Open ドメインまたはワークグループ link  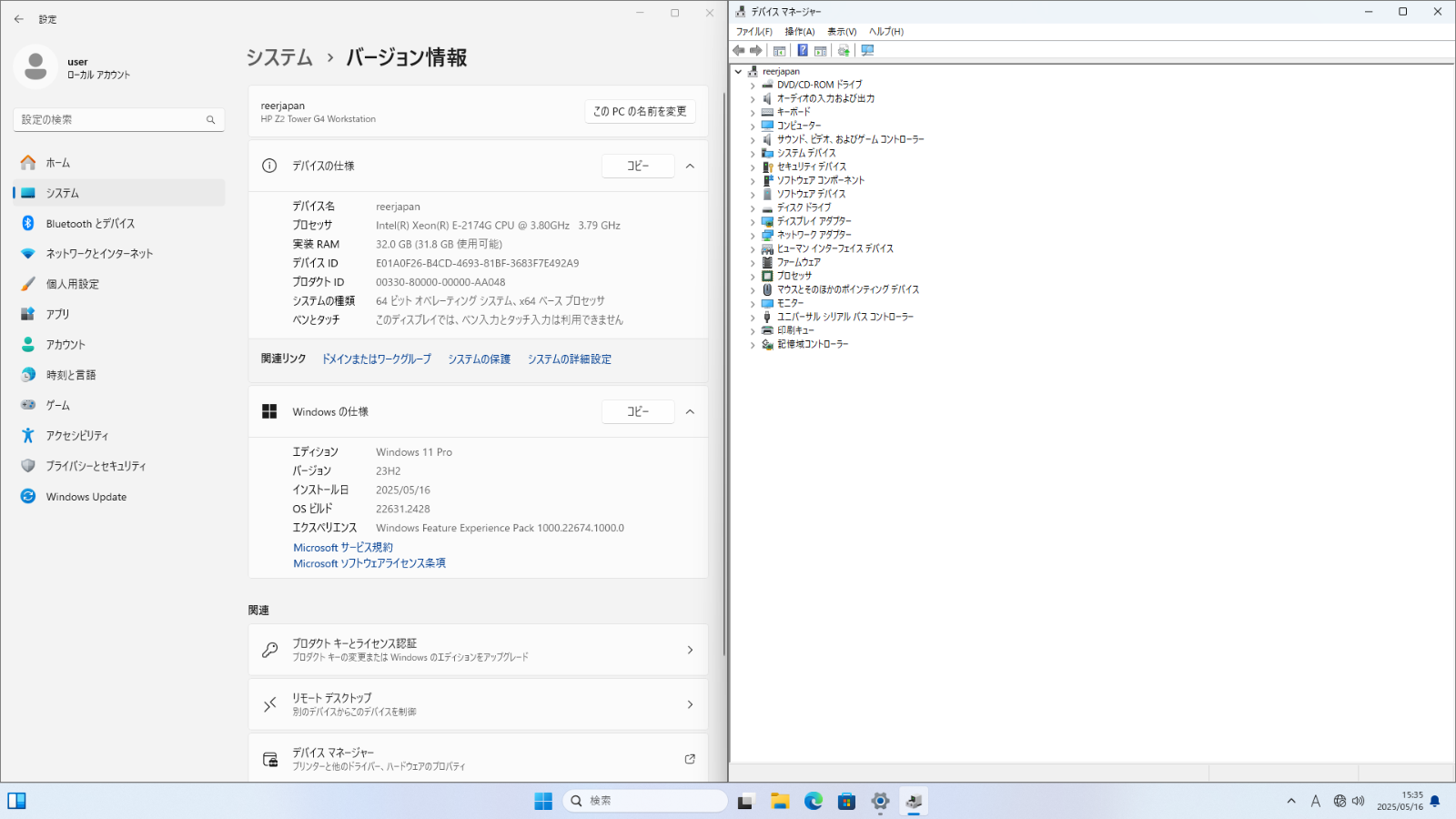(x=377, y=359)
